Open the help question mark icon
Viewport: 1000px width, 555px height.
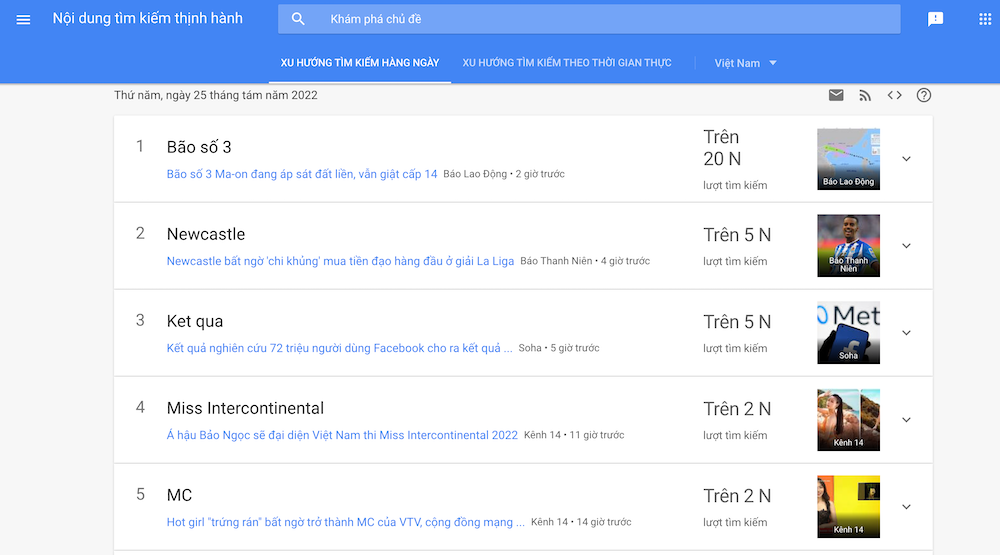(x=923, y=95)
